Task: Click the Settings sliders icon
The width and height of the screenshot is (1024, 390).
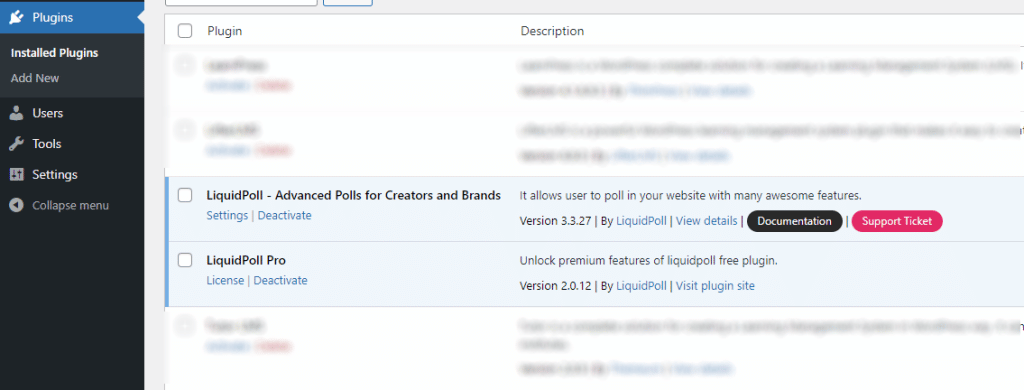Action: click(x=17, y=174)
